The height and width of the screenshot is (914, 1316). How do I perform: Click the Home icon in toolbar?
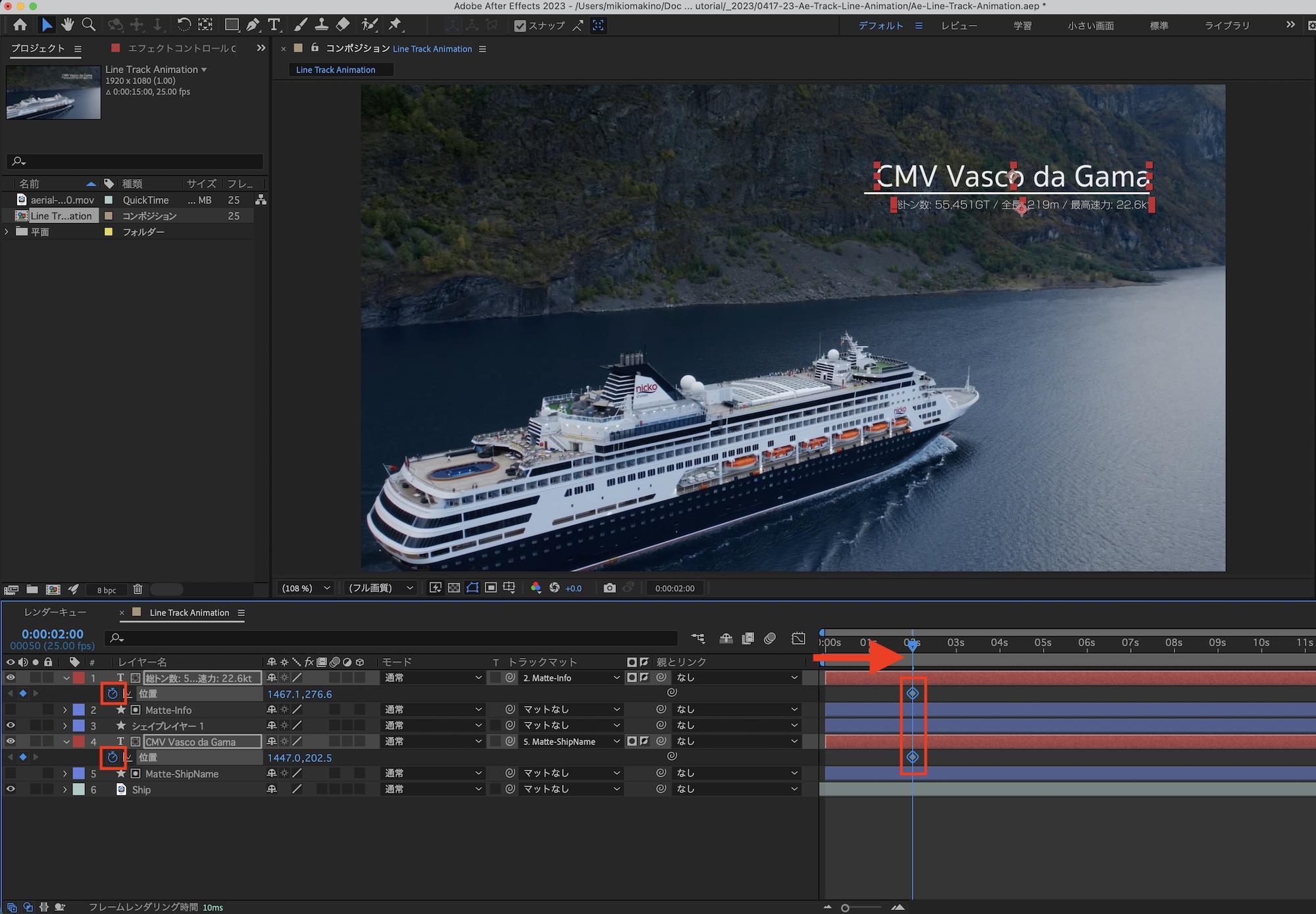point(20,25)
